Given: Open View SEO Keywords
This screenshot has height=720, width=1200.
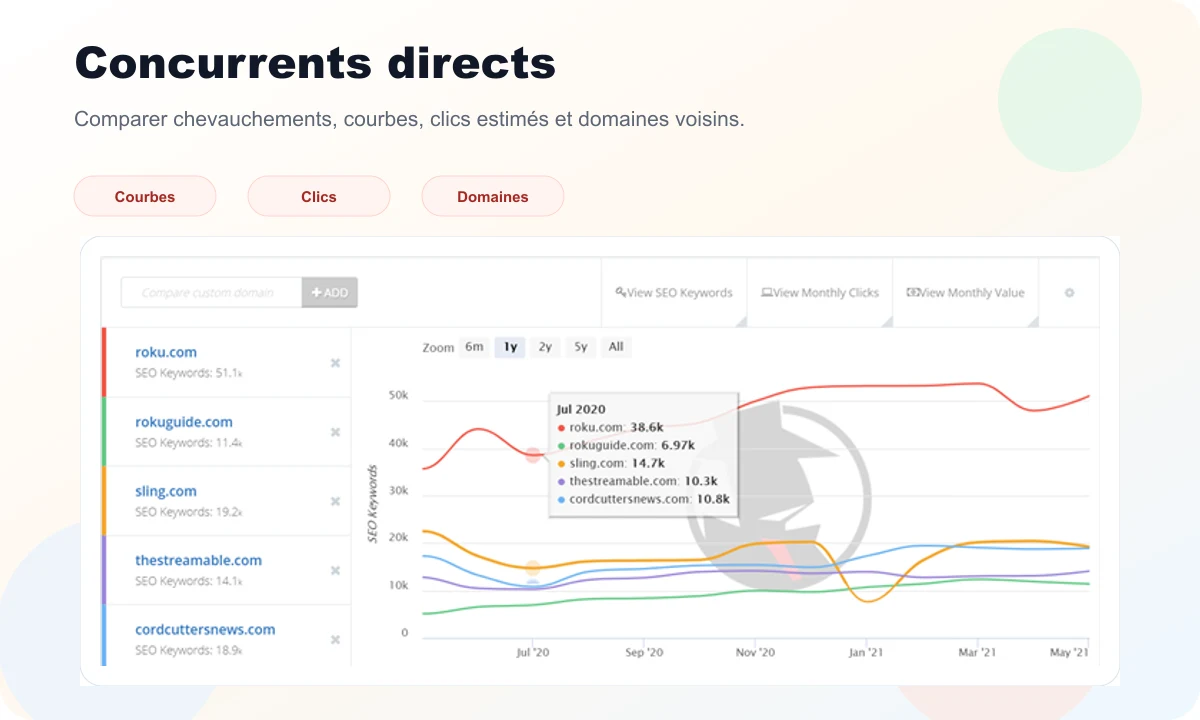Looking at the screenshot, I should point(674,292).
